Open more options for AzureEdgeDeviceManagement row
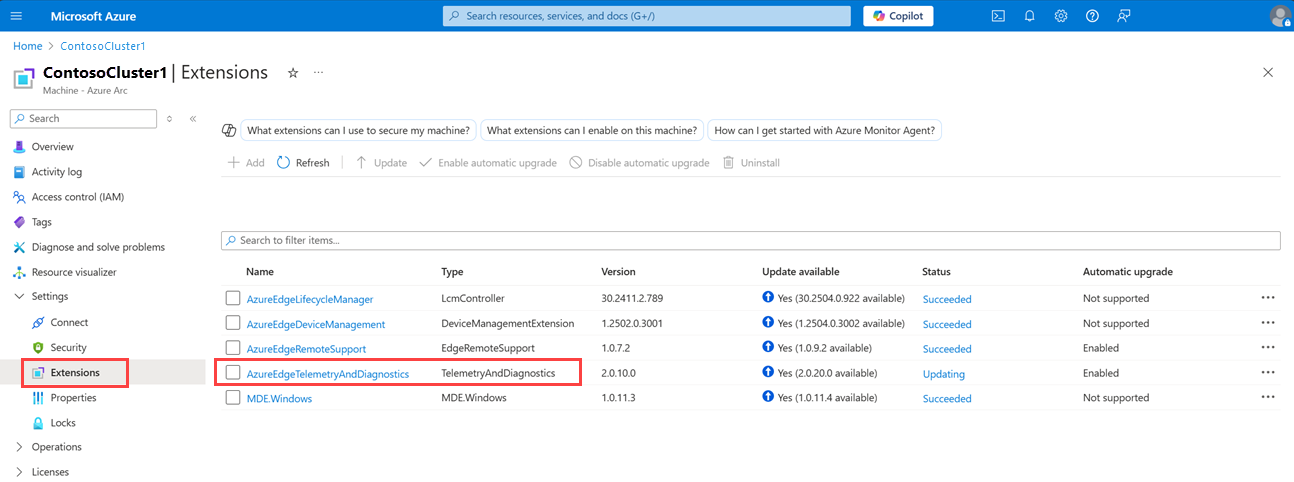Screen dimensions: 1294x482 [x=1268, y=323]
